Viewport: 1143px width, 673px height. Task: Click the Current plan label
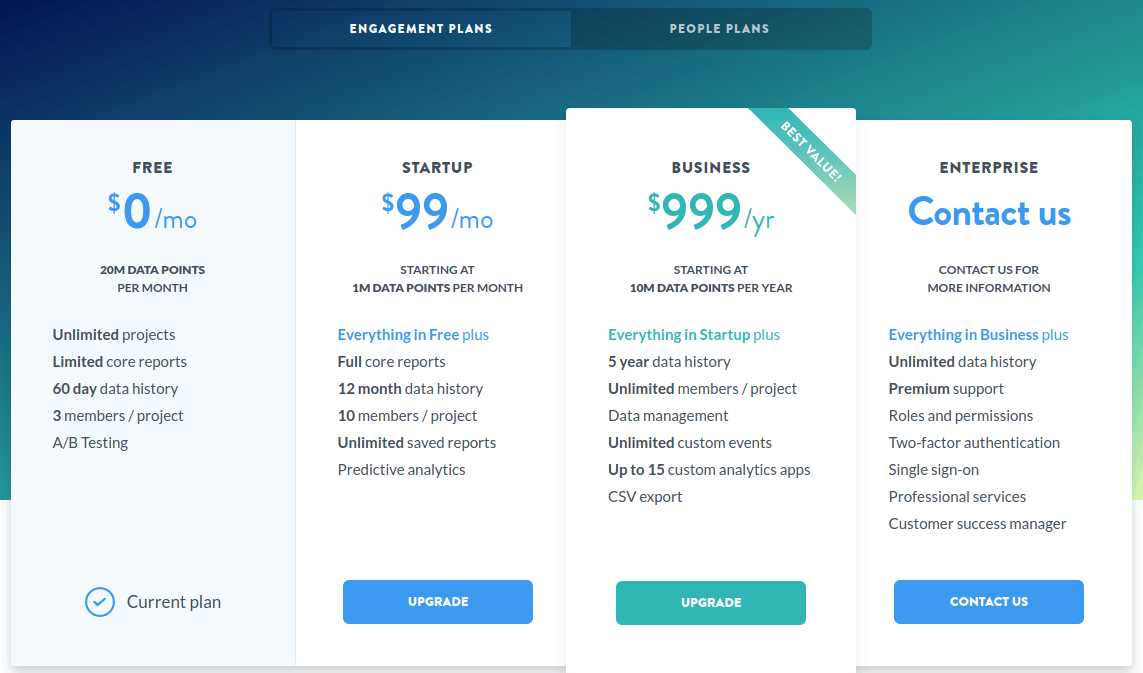[x=173, y=602]
